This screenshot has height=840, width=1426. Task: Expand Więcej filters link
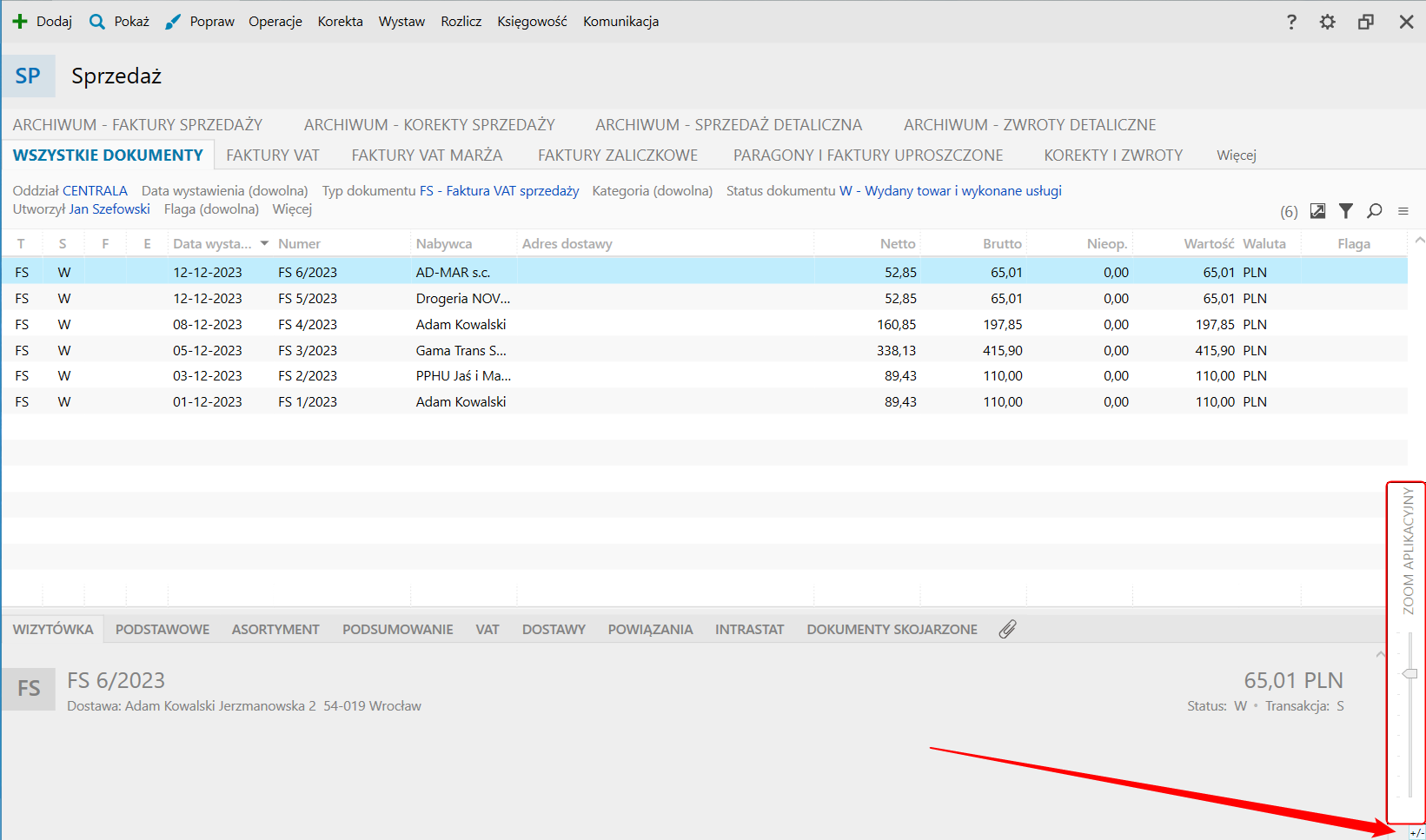292,209
